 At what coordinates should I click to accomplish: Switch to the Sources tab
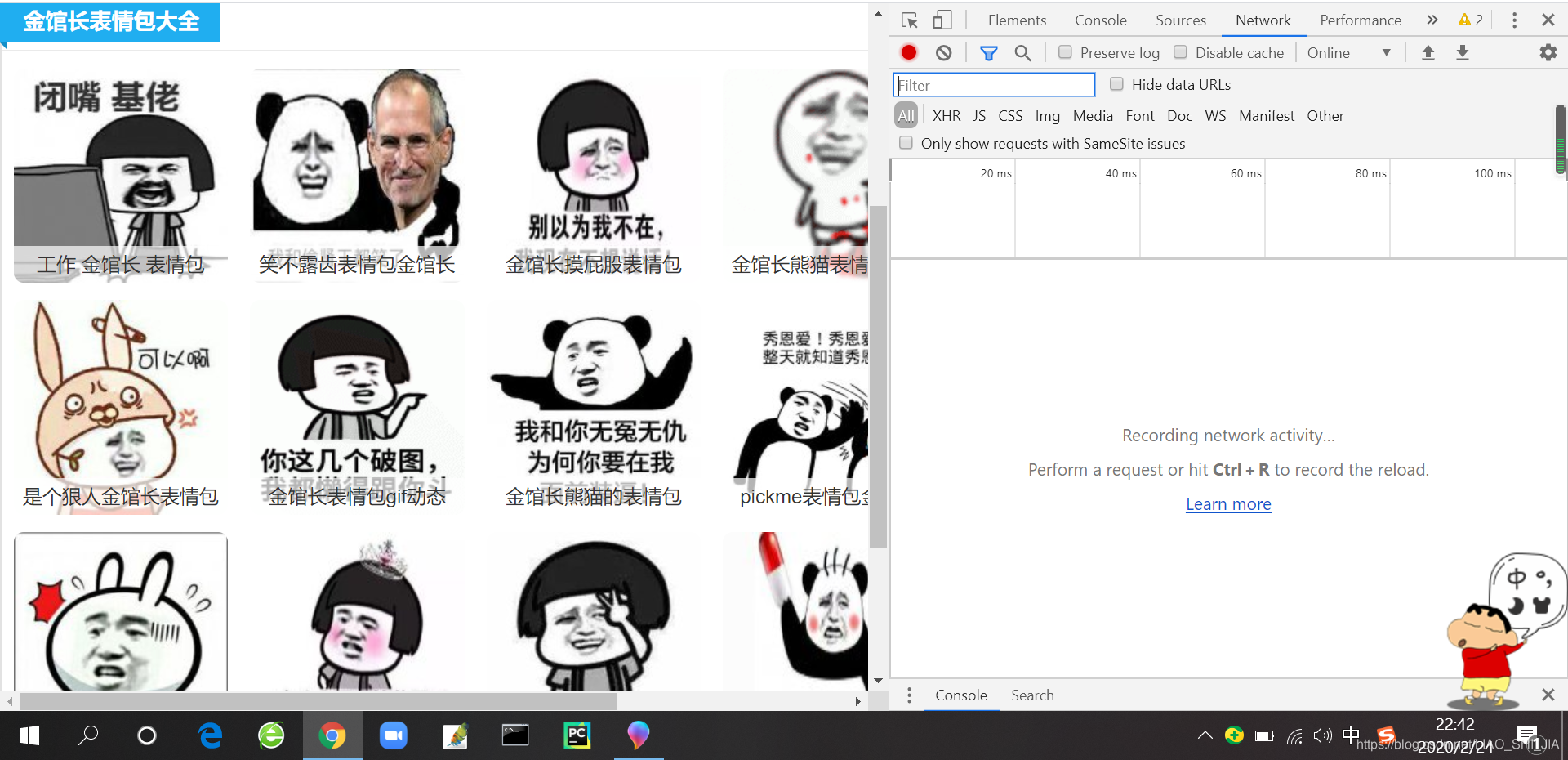point(1180,20)
